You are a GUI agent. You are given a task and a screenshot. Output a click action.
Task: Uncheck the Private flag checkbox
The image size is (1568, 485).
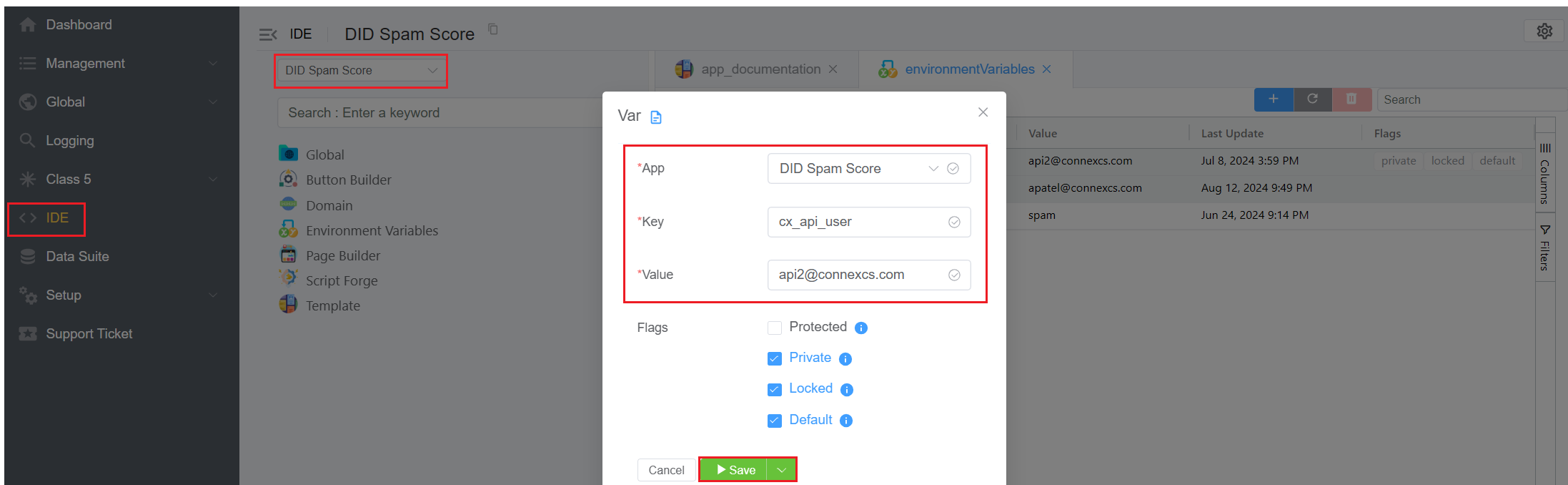point(774,358)
